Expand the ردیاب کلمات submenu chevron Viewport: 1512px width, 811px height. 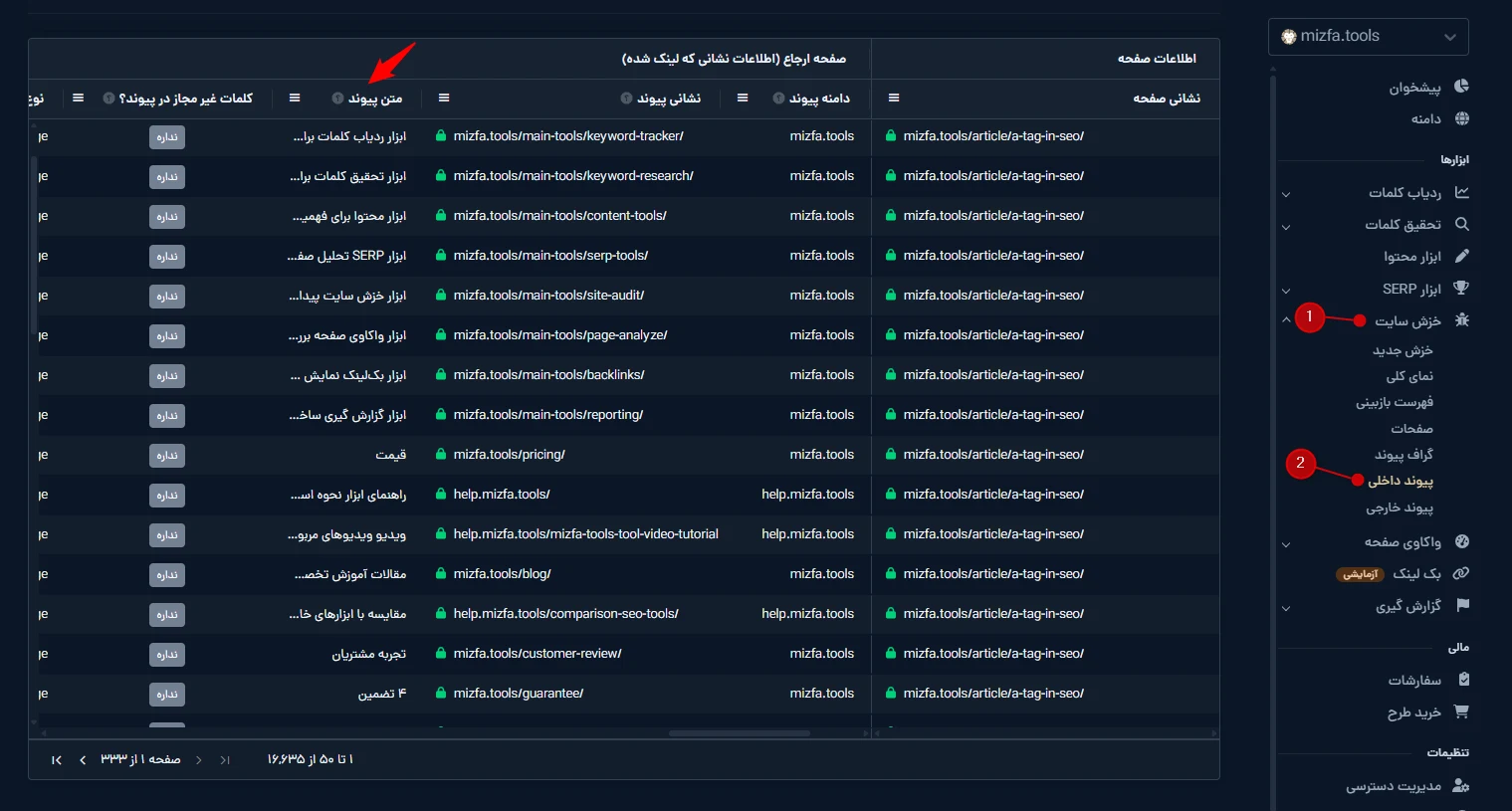[1286, 194]
